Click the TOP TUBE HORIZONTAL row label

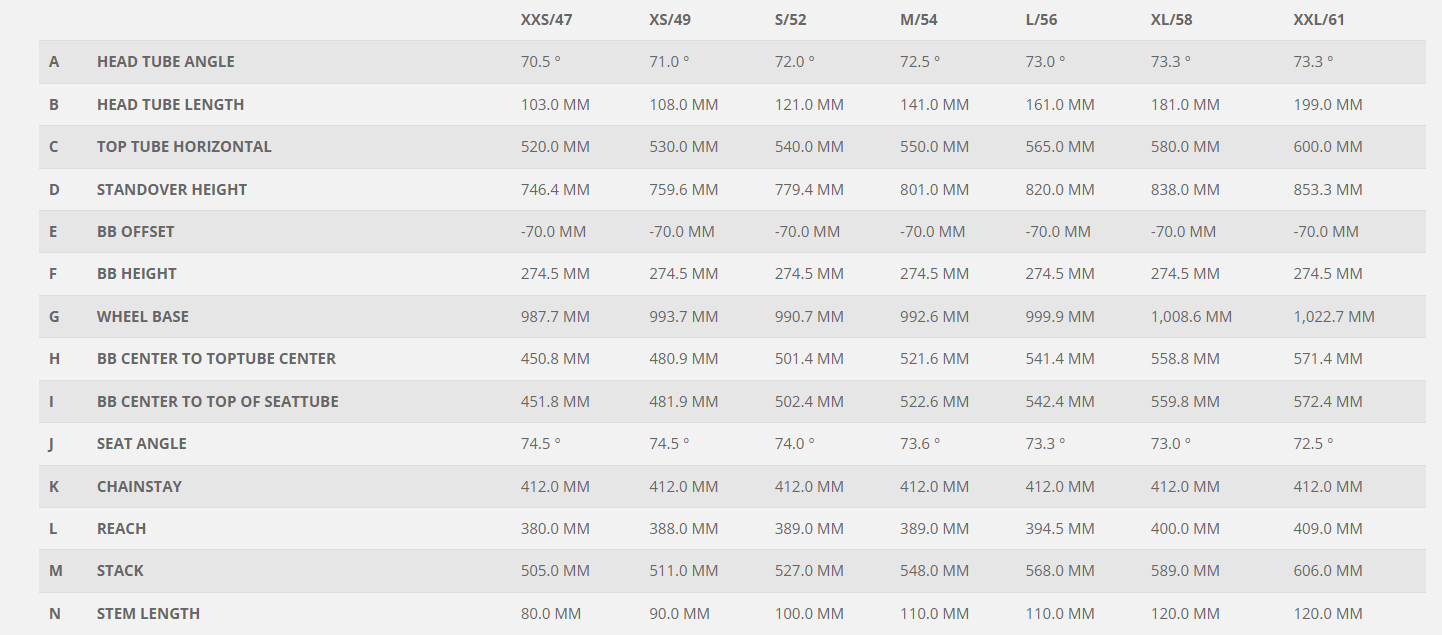[x=184, y=147]
